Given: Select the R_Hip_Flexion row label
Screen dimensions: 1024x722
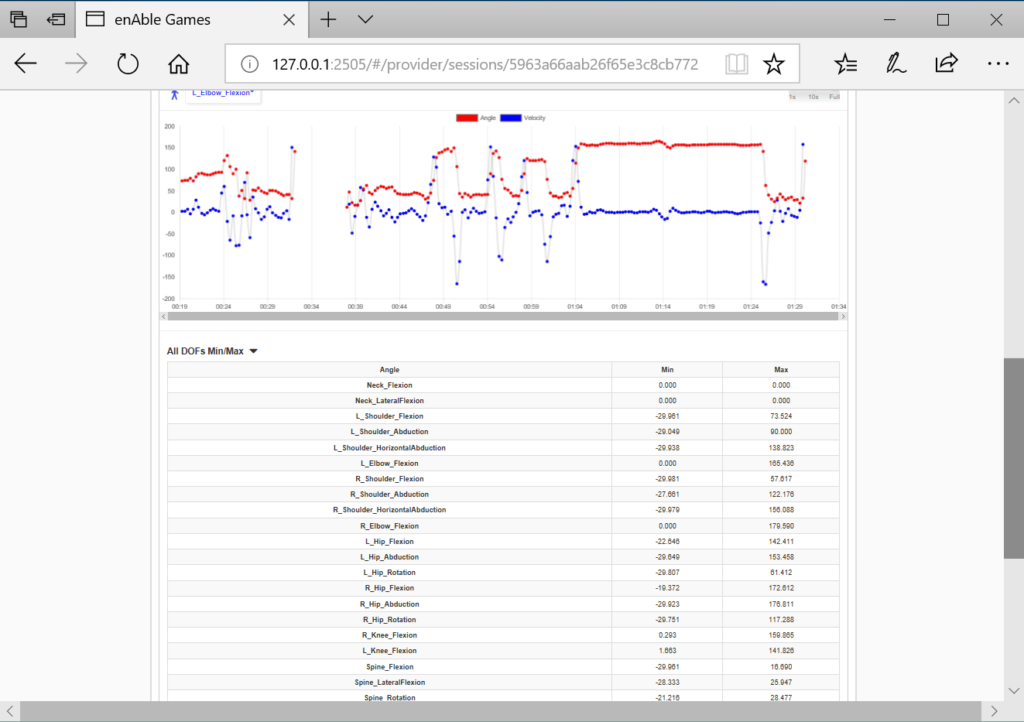Looking at the screenshot, I should [x=389, y=588].
